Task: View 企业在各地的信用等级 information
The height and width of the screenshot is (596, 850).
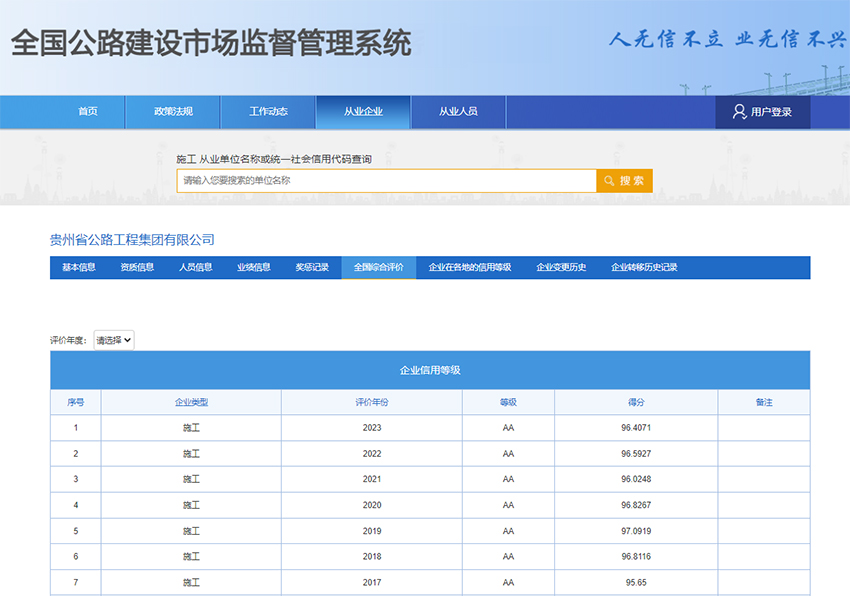Action: pyautogui.click(x=470, y=267)
